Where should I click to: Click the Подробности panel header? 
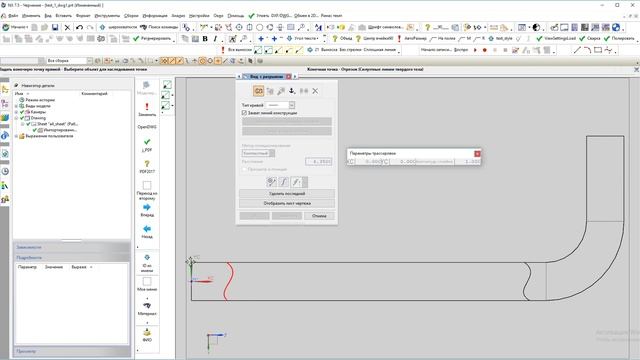pyautogui.click(x=72, y=258)
